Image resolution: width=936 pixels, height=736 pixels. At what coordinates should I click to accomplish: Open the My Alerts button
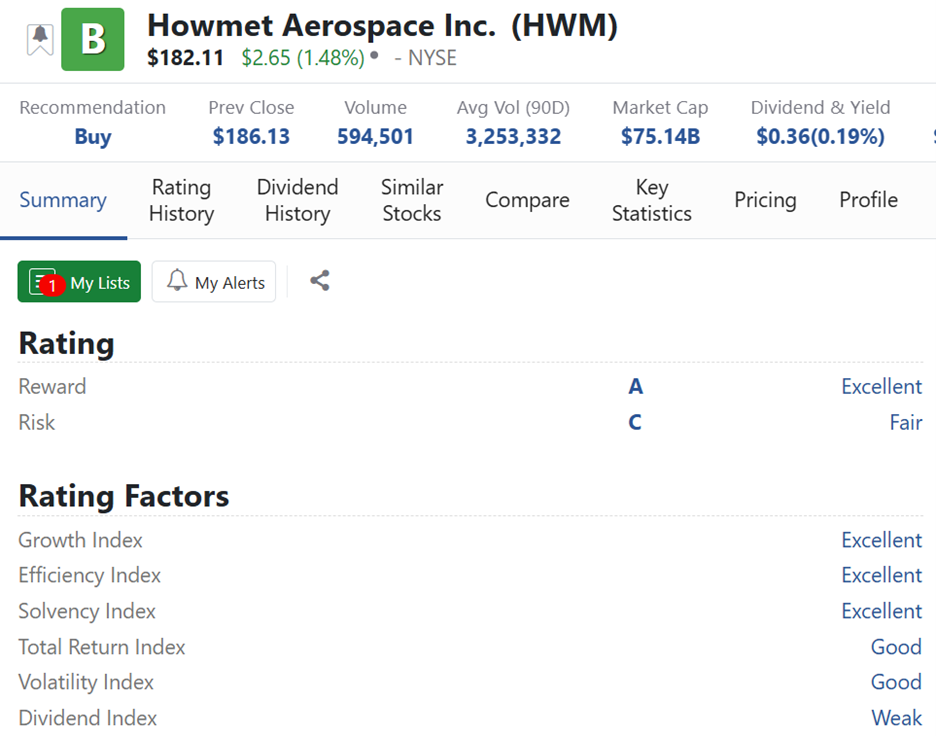click(214, 282)
